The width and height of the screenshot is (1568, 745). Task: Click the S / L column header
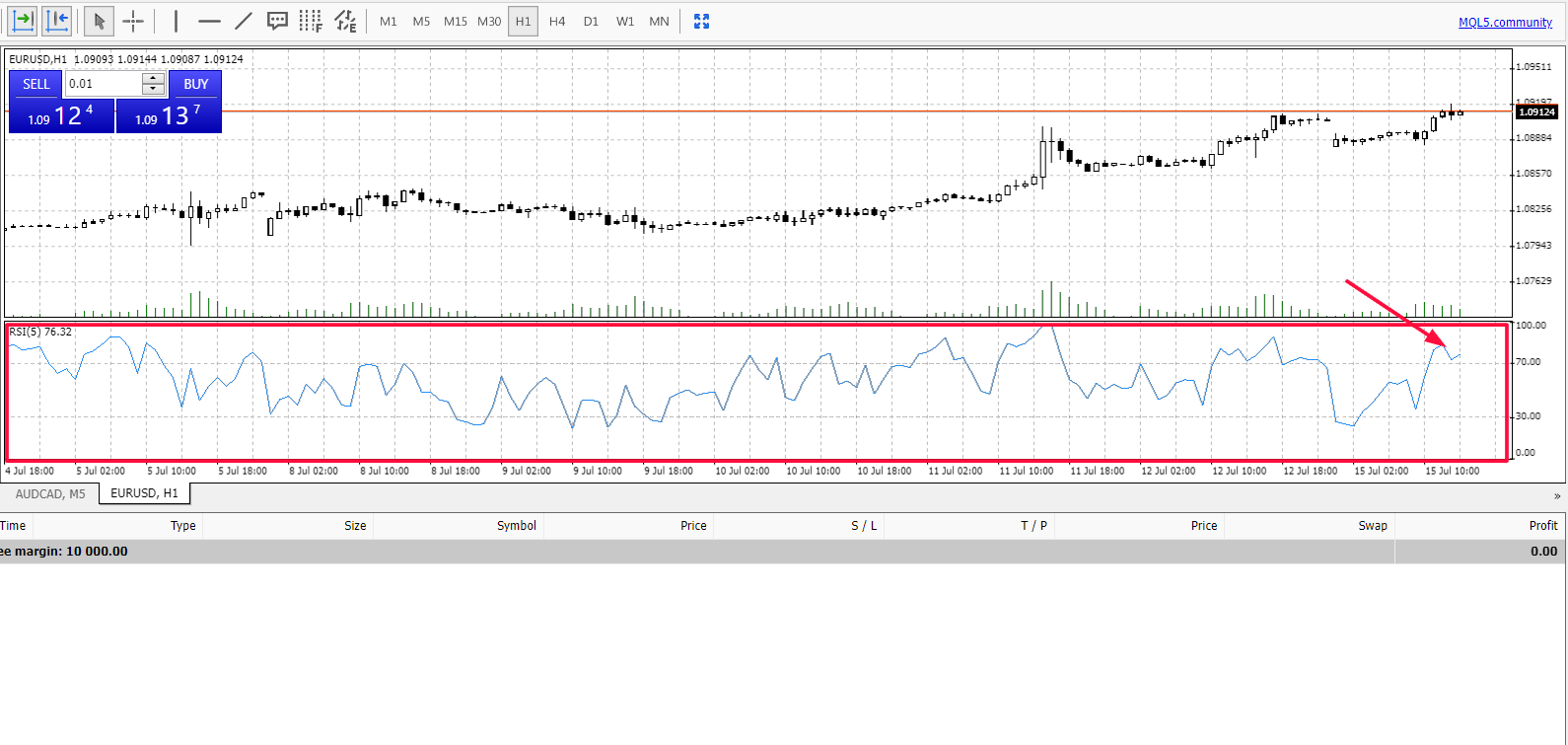(799, 525)
